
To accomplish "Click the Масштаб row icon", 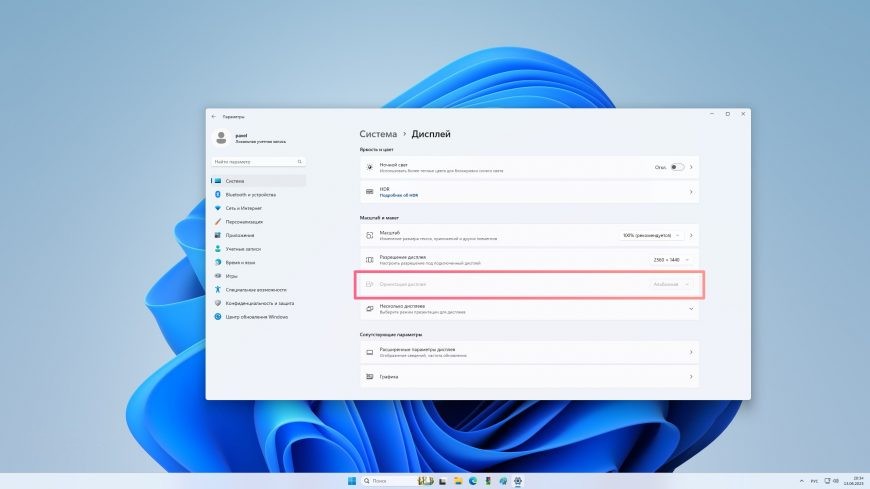I will 370,235.
